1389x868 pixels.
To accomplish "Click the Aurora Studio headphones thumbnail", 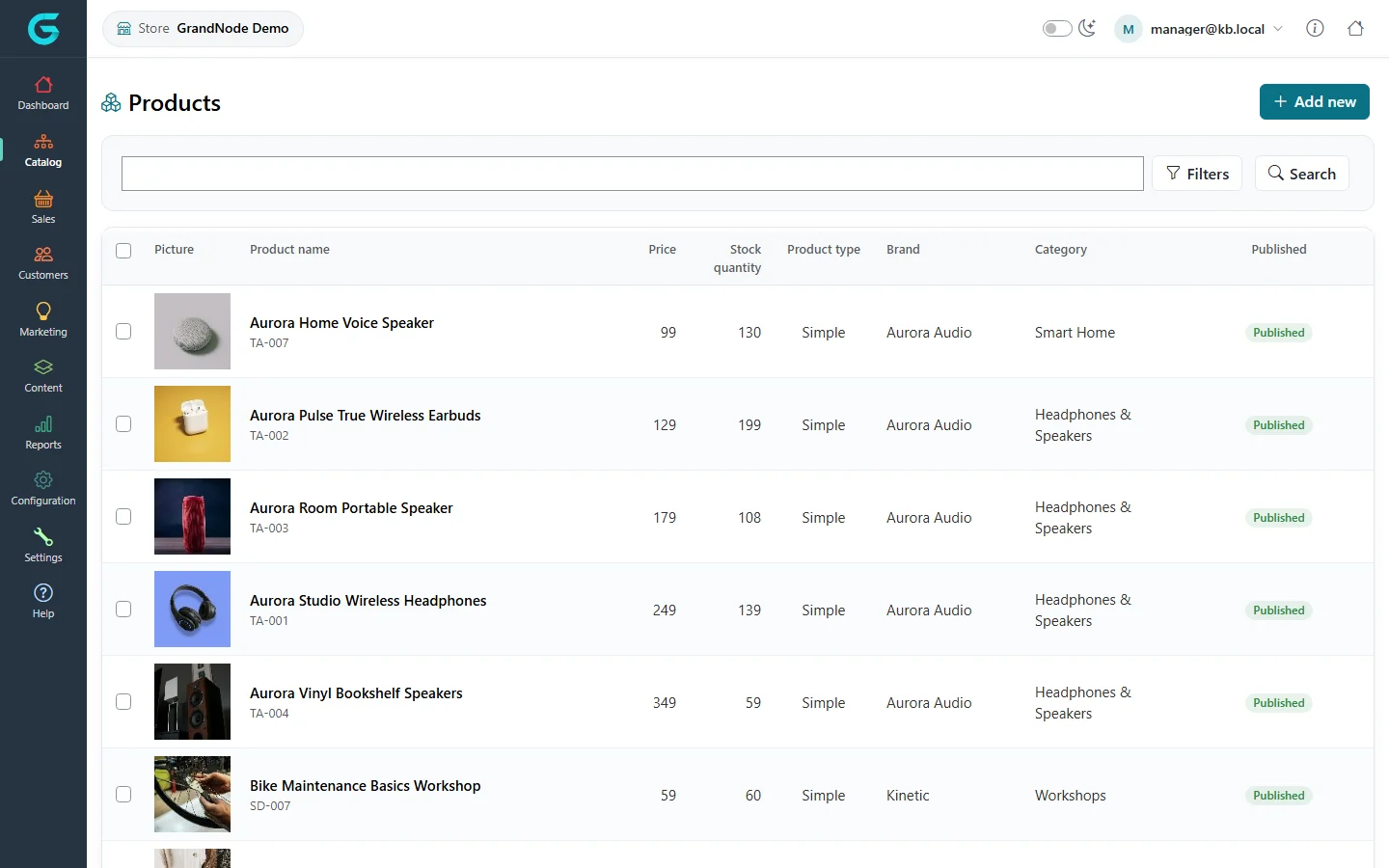I will point(192,609).
